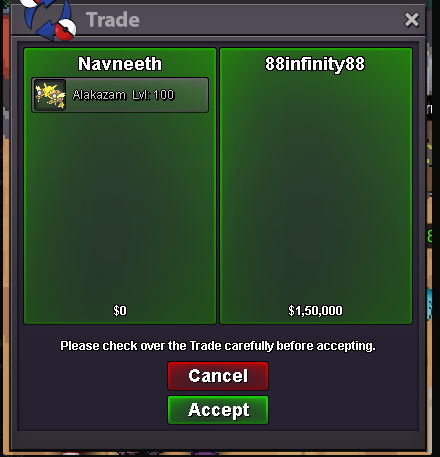Screen dimensions: 440x457
Task: Click the 88infinity88 player name header
Action: pos(315,64)
